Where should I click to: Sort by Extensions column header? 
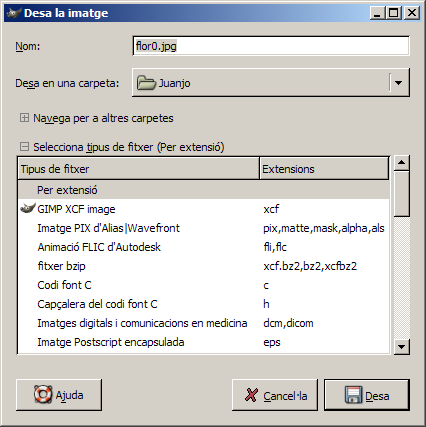coord(324,169)
